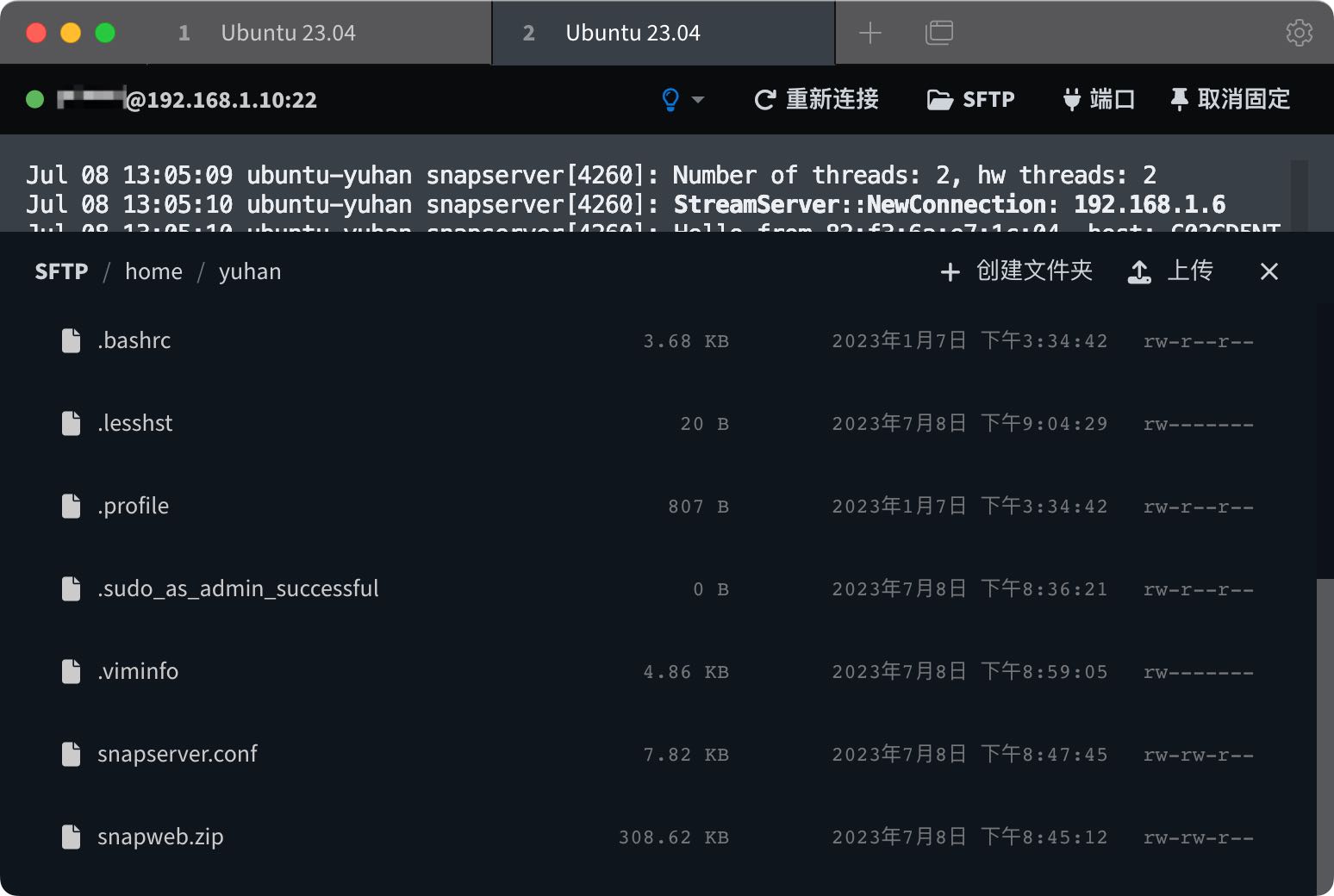Click the 端口 port forwarding icon
The height and width of the screenshot is (896, 1334).
point(1071,99)
